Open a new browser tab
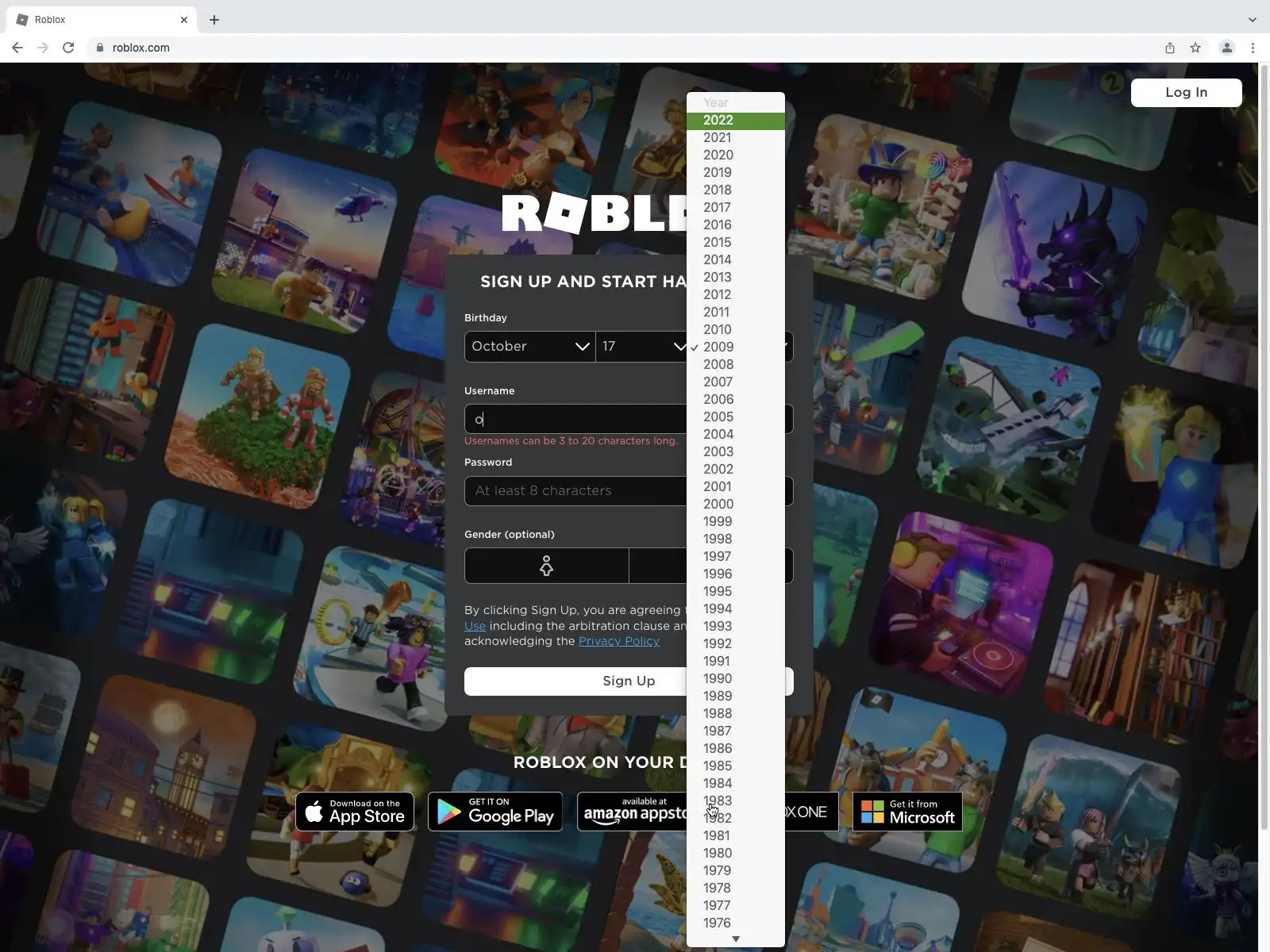 (214, 20)
